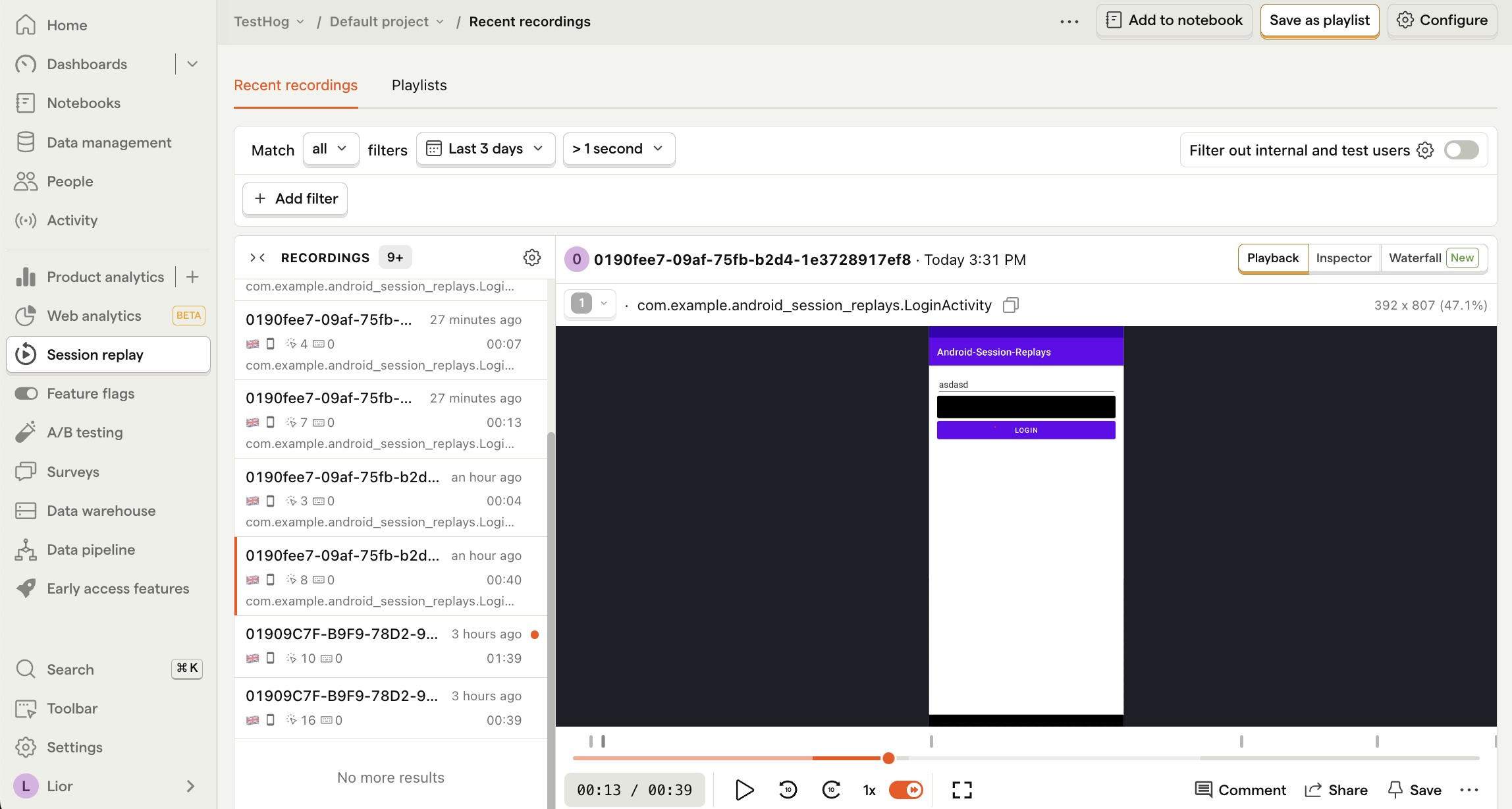Open recordings list settings gear

pos(532,258)
